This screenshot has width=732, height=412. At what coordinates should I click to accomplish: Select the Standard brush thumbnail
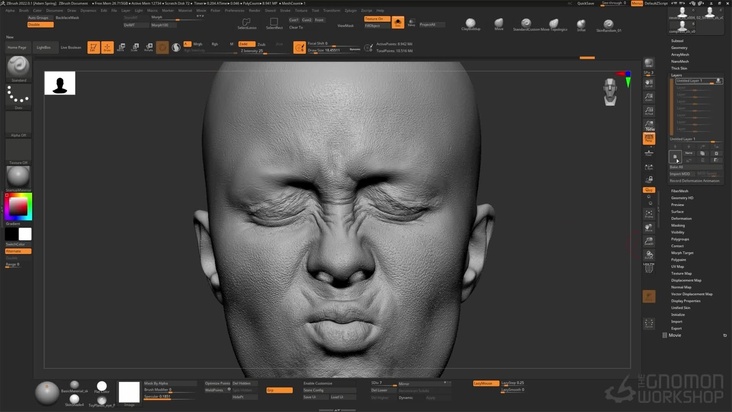(18, 67)
